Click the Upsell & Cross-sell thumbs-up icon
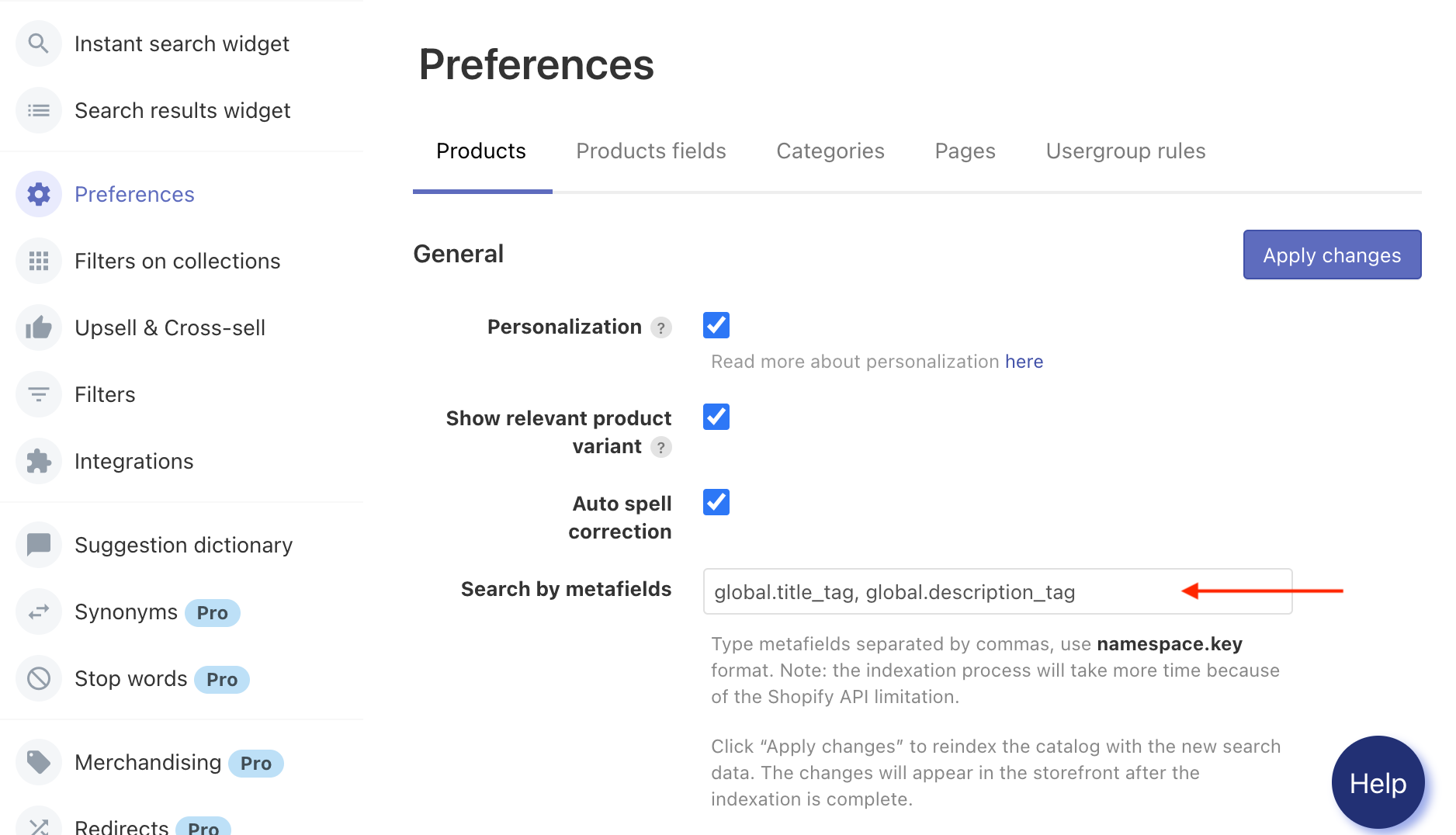1456x835 pixels. 38,327
